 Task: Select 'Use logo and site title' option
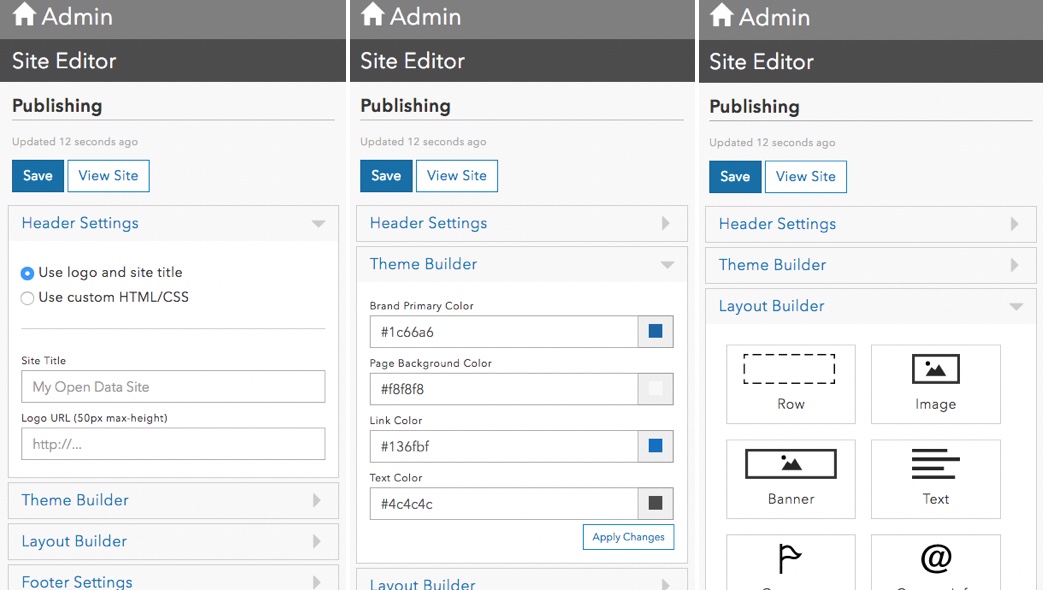[x=28, y=273]
